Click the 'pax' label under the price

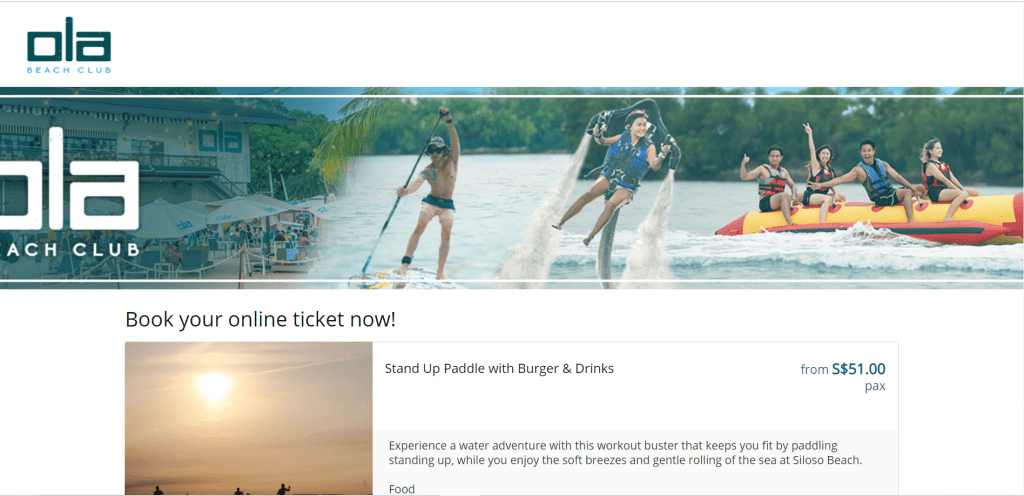pos(875,386)
